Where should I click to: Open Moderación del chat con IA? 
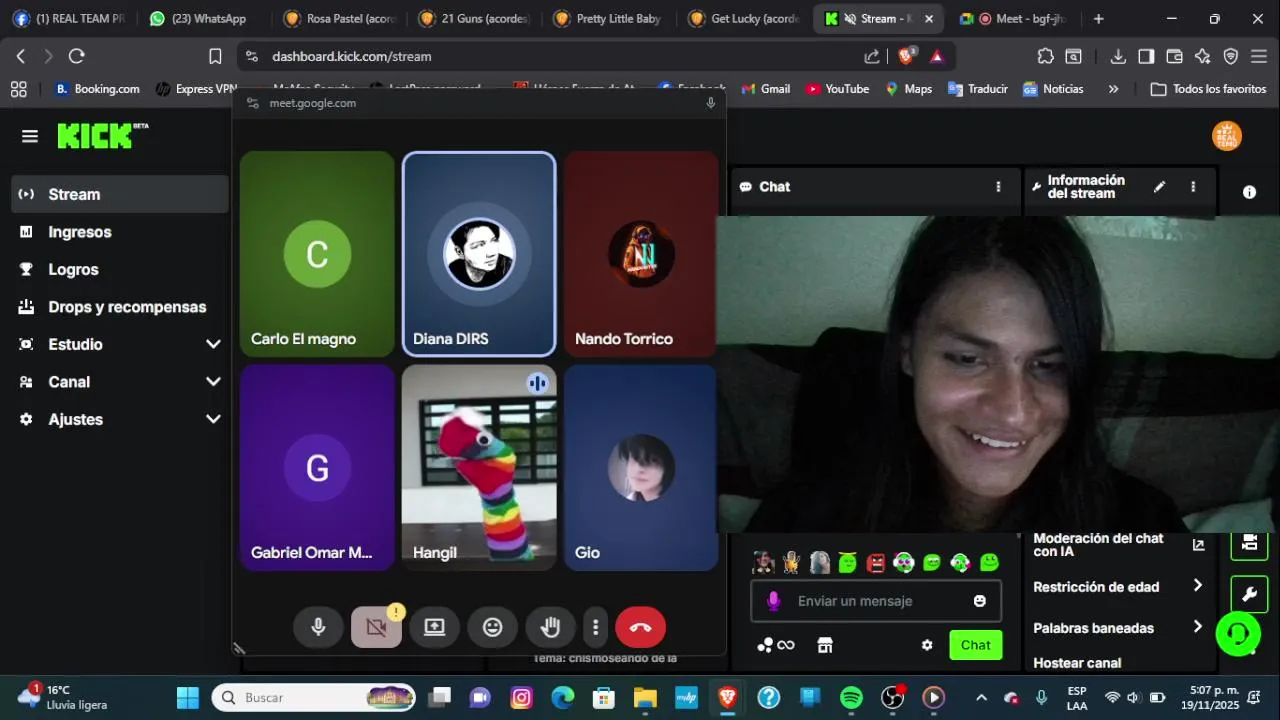pyautogui.click(x=1120, y=545)
